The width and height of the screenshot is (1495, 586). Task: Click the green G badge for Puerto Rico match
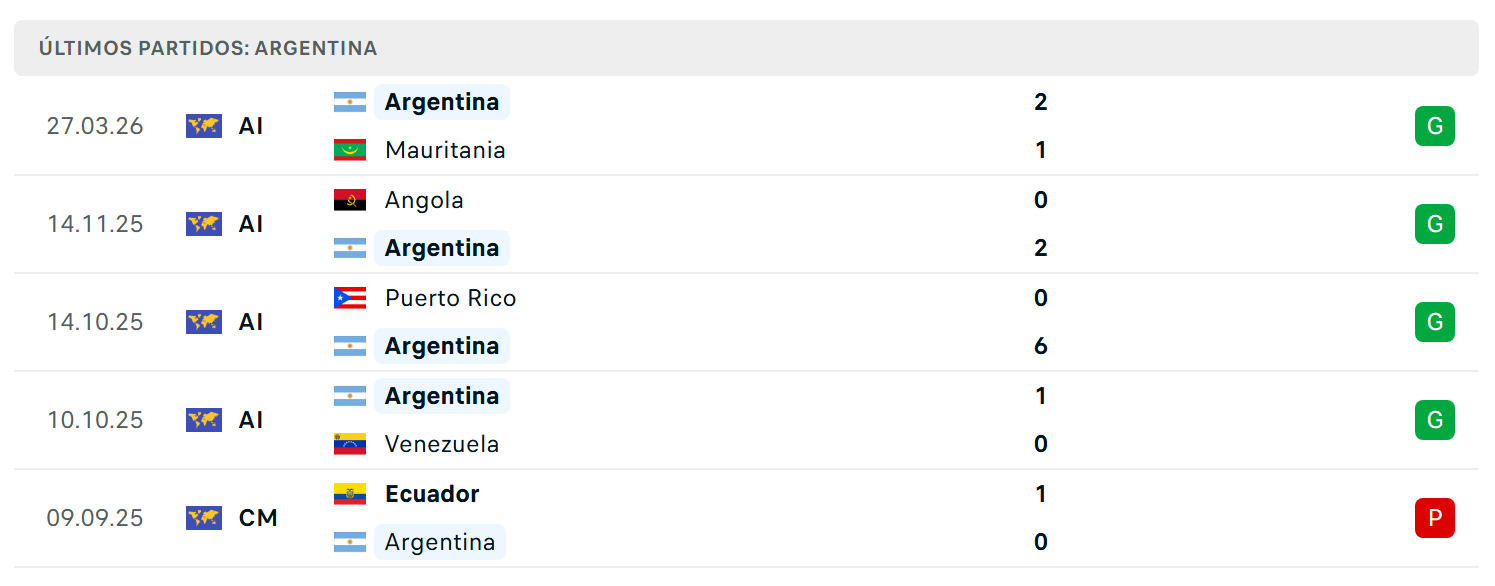(1435, 322)
